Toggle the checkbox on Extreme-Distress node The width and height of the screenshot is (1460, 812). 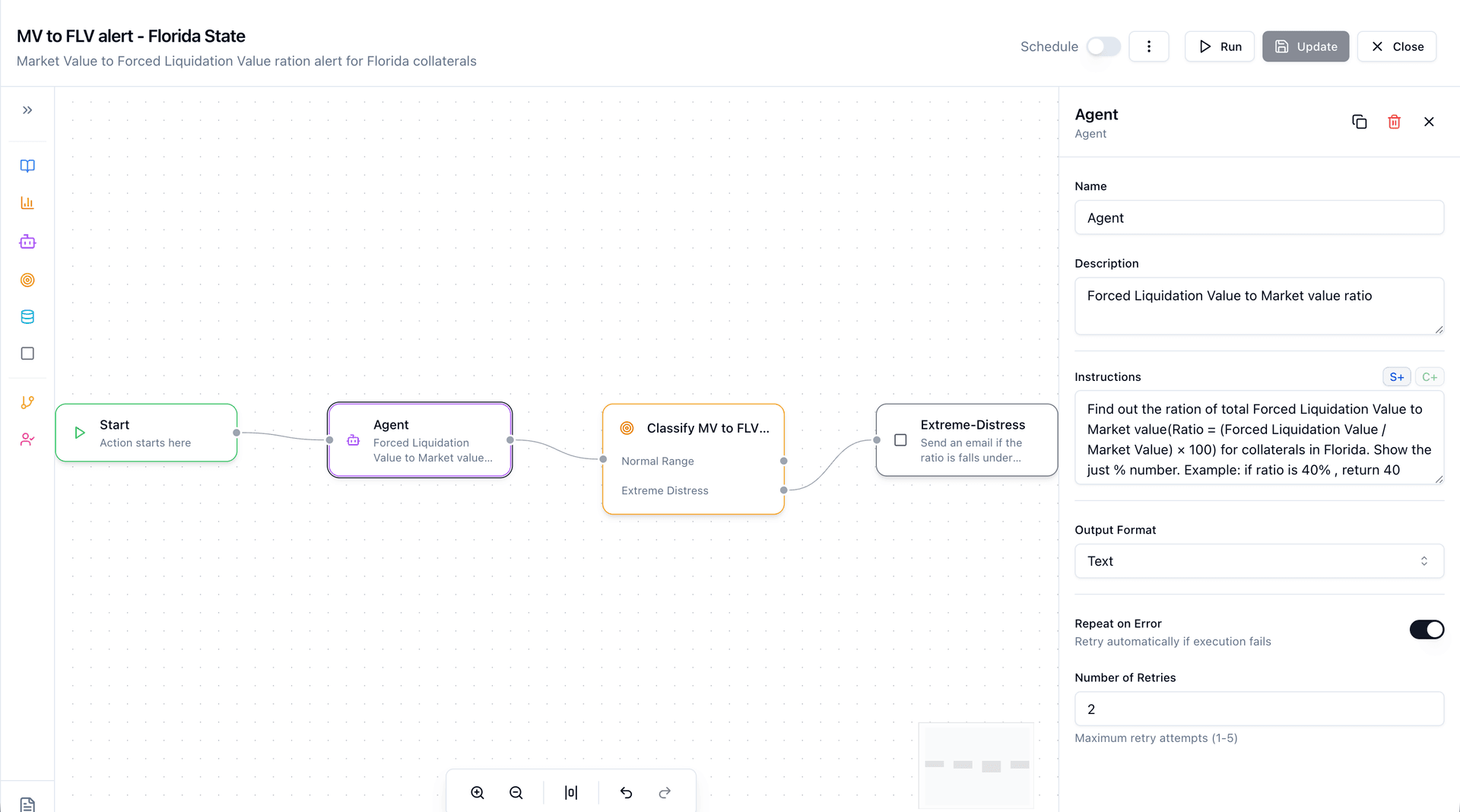click(x=900, y=439)
